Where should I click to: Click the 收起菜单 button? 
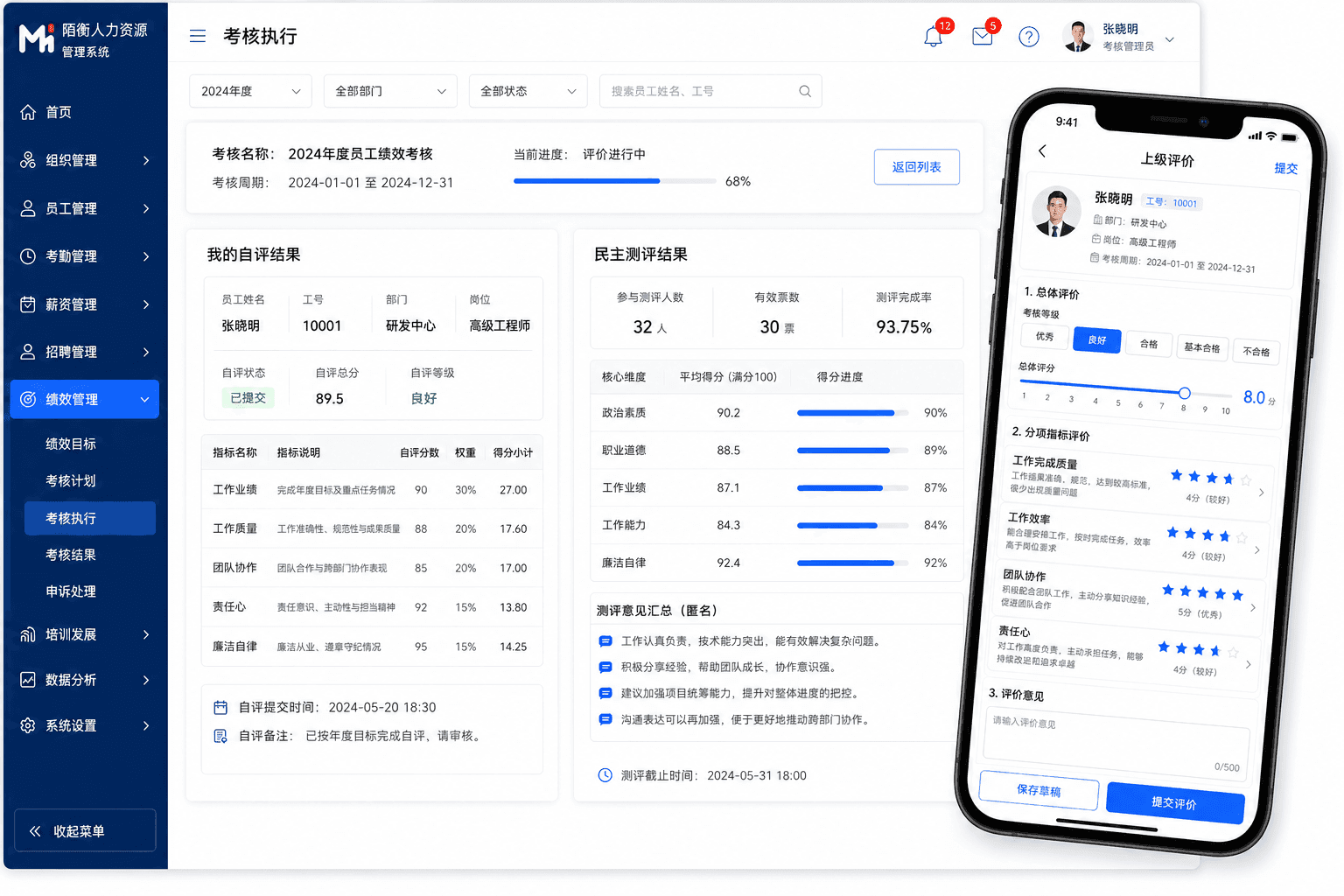(x=85, y=831)
